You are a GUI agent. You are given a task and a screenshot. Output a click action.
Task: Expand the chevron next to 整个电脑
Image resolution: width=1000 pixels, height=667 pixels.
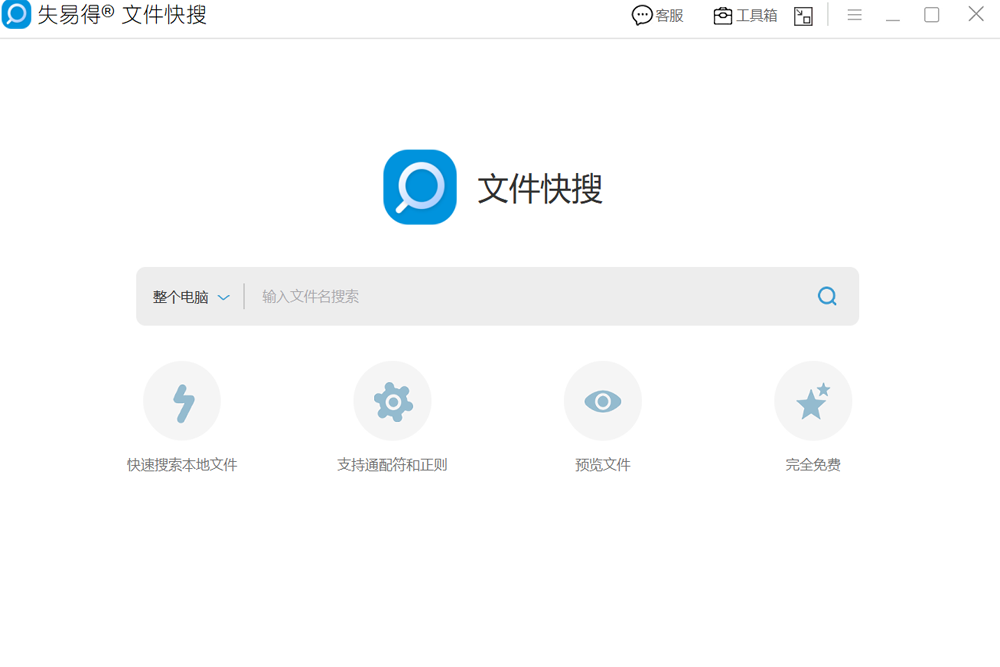(224, 296)
